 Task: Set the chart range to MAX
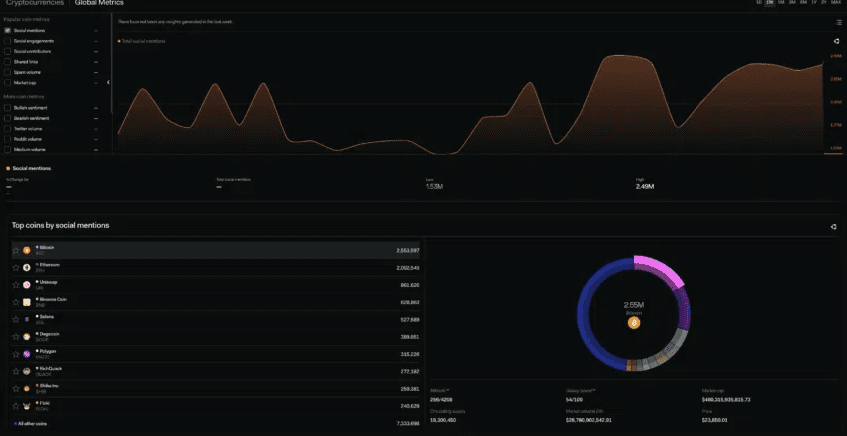[836, 3]
